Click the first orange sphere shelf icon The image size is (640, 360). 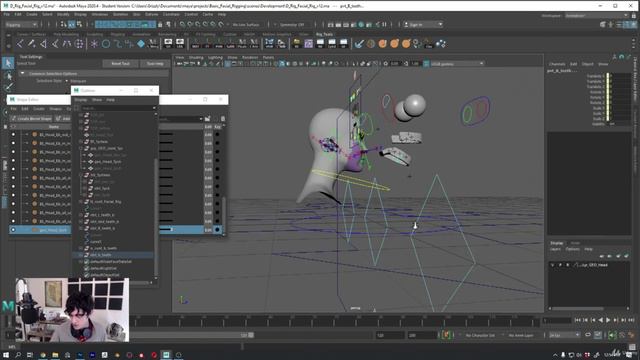coord(382,43)
